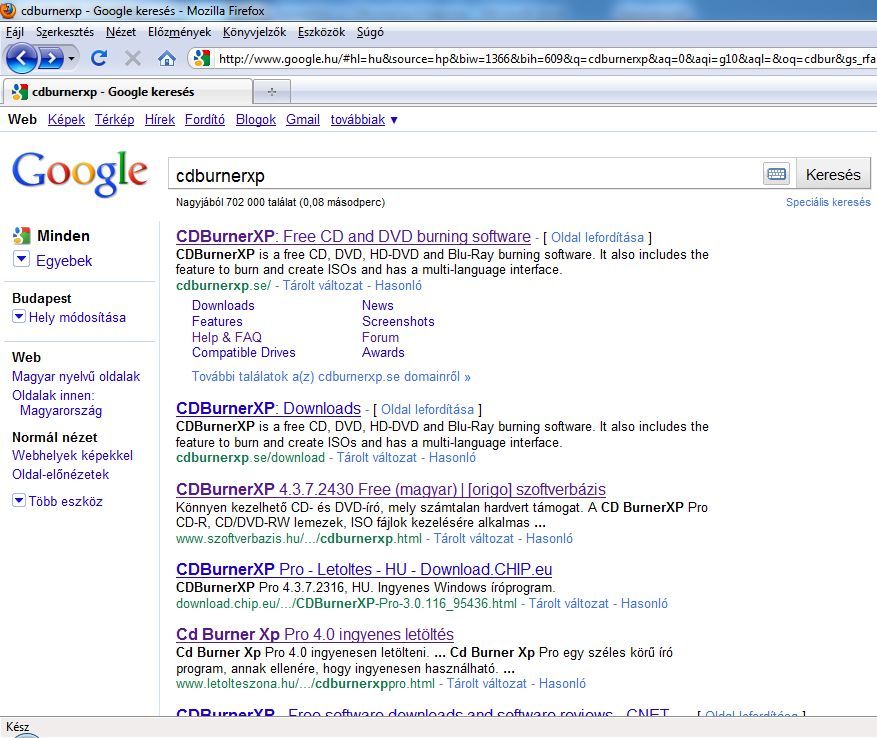Open the navigation history dropdown arrow

click(x=71, y=58)
